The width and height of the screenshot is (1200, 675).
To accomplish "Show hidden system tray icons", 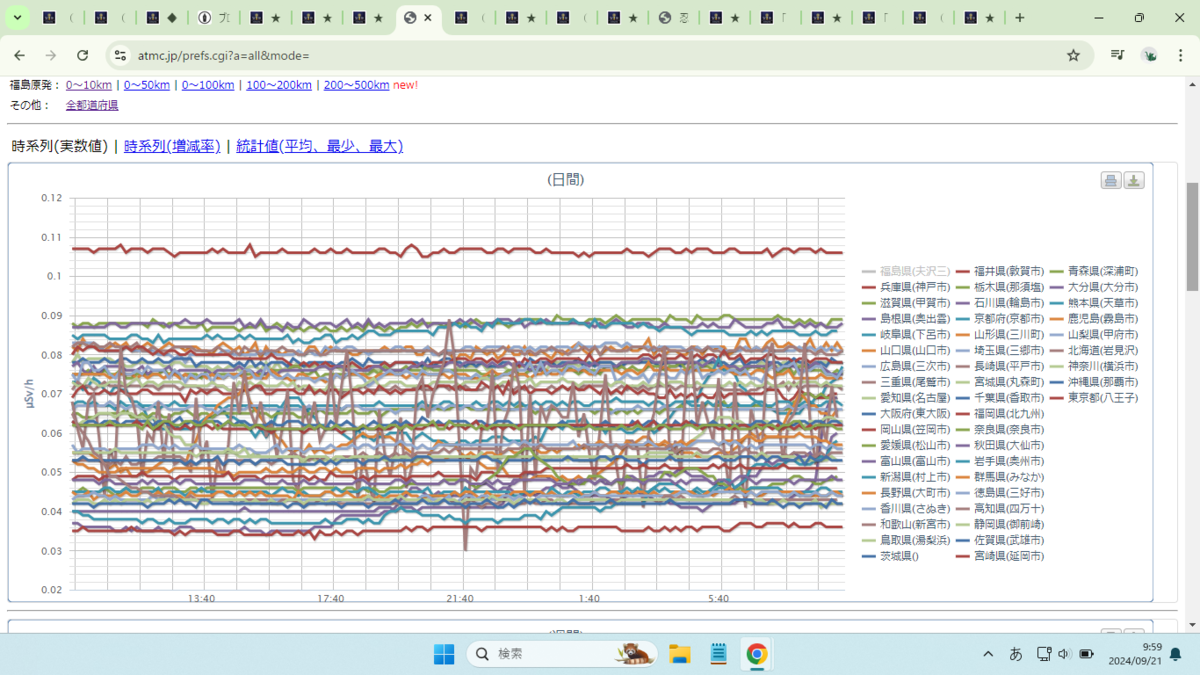I will tap(988, 654).
